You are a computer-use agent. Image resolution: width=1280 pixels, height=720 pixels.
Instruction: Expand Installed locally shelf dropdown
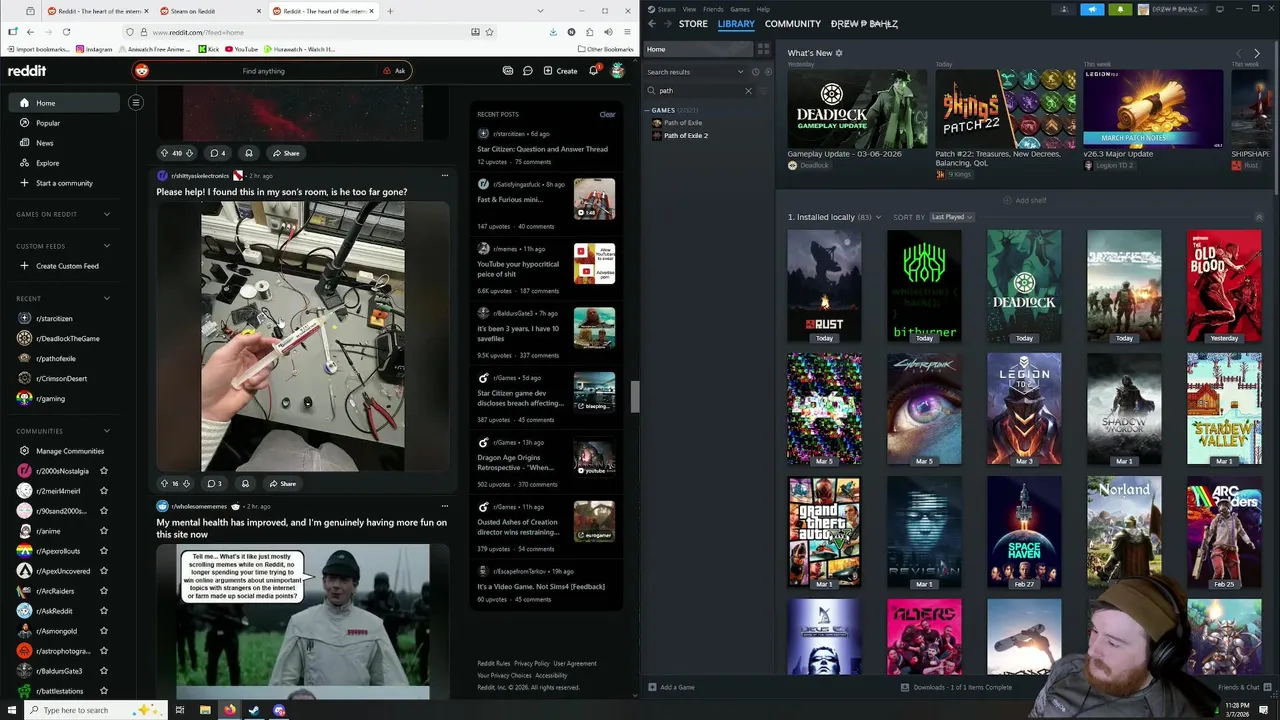pos(879,217)
